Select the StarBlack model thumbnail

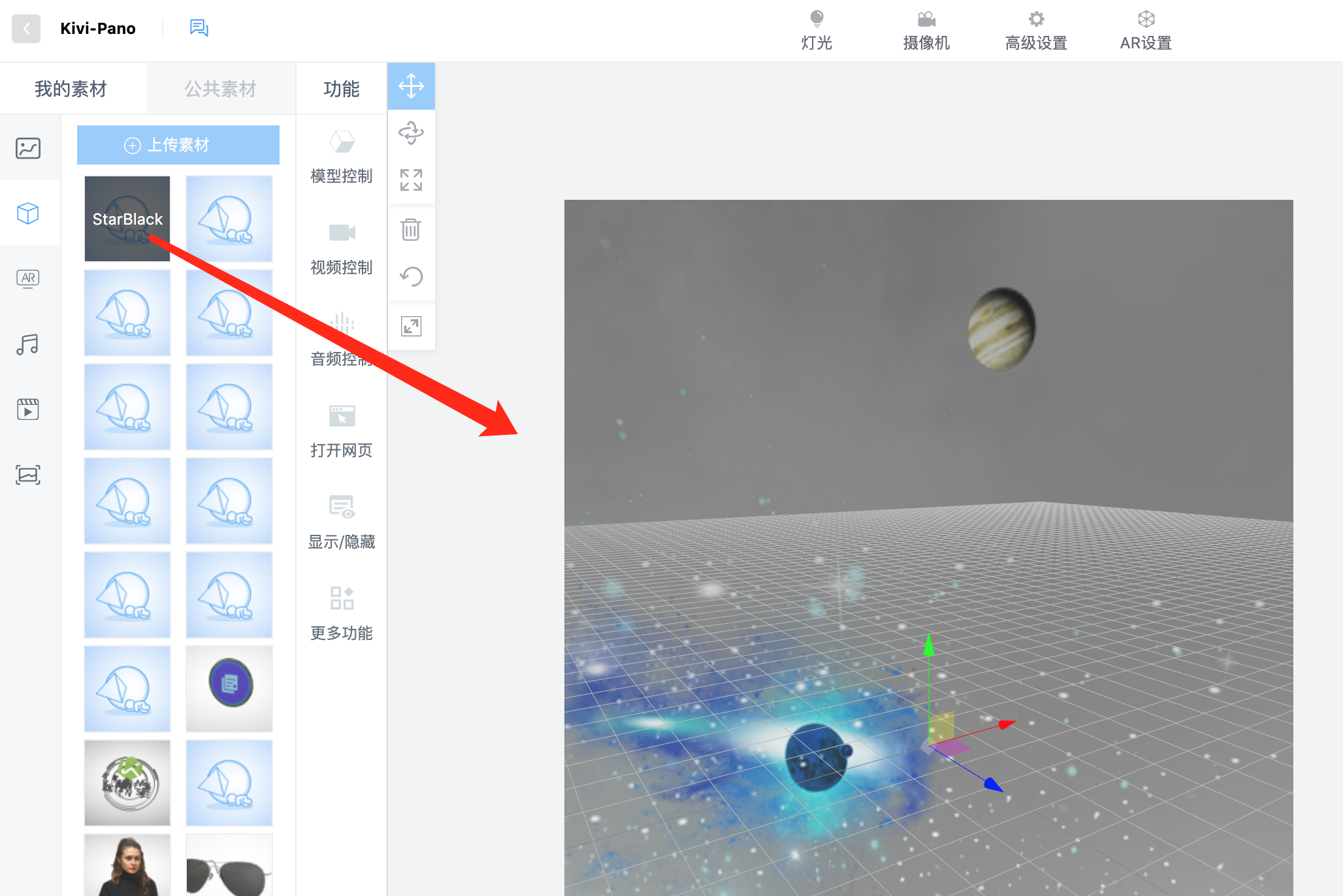pos(127,219)
